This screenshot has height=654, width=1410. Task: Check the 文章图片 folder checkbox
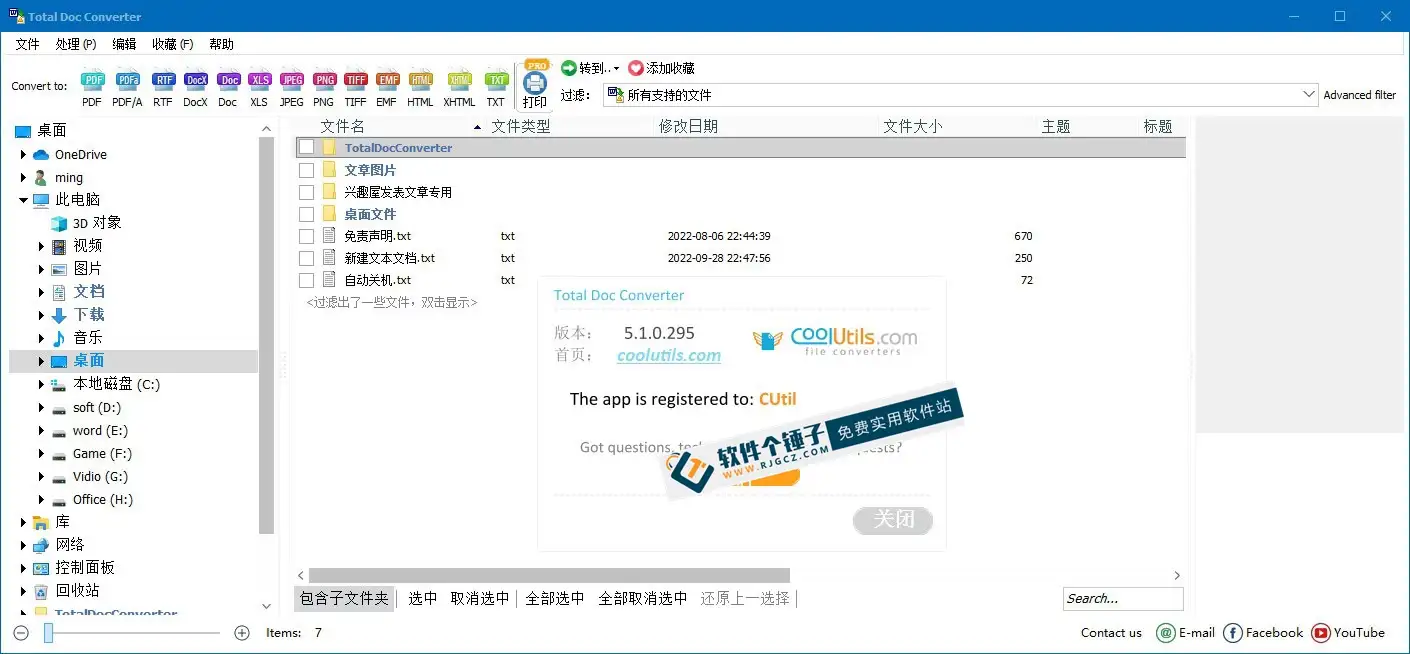pos(306,170)
